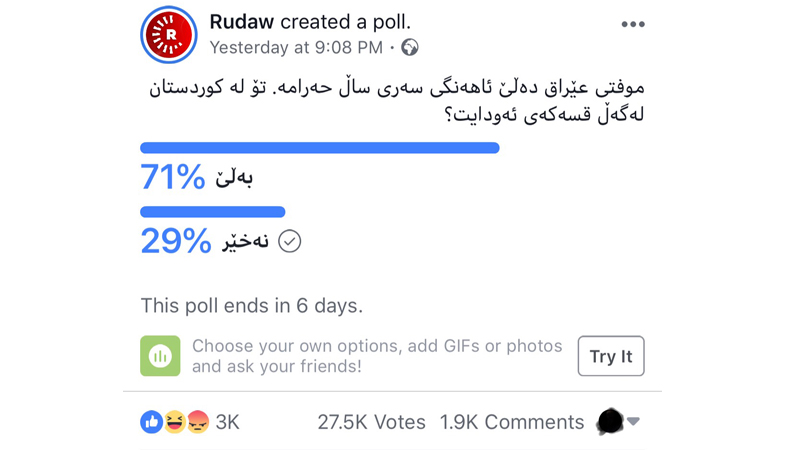
Task: Open the three-dot post options menu
Action: coord(633,25)
